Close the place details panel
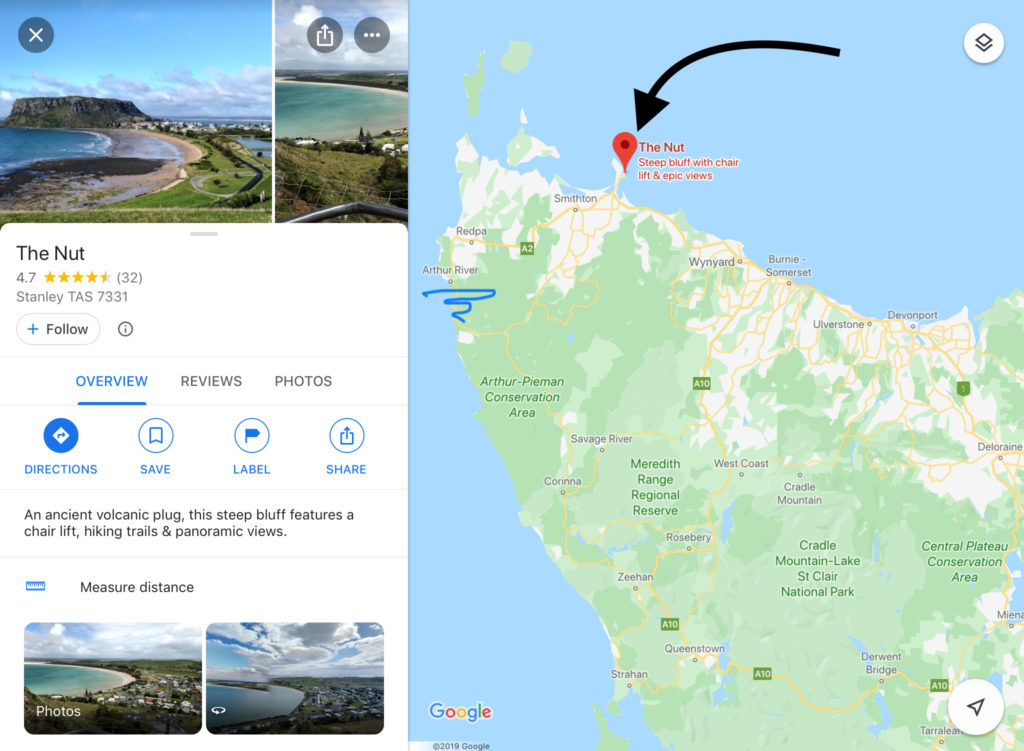The width and height of the screenshot is (1024, 751). tap(36, 35)
